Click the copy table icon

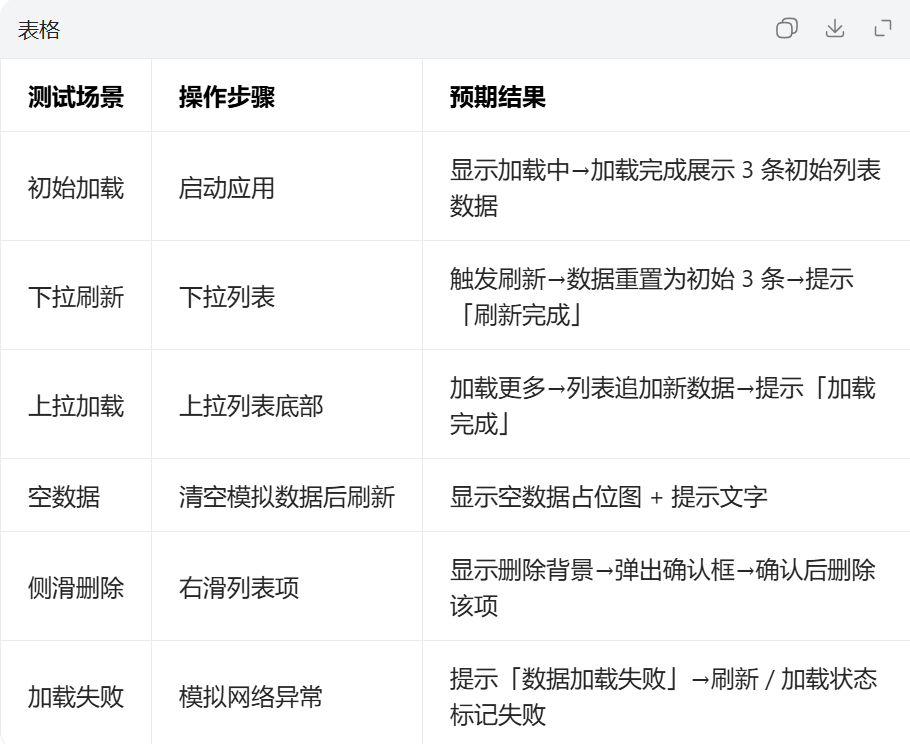[786, 28]
